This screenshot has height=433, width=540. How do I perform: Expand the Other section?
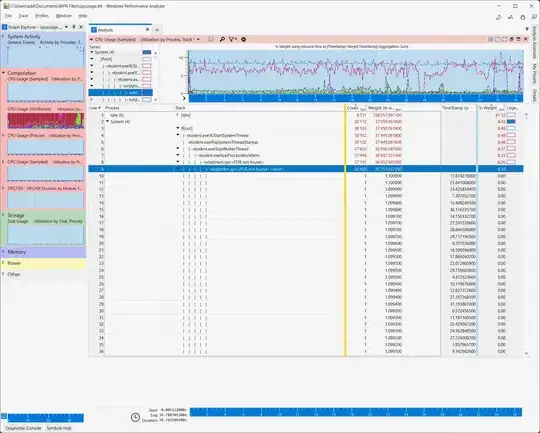pyautogui.click(x=3, y=274)
